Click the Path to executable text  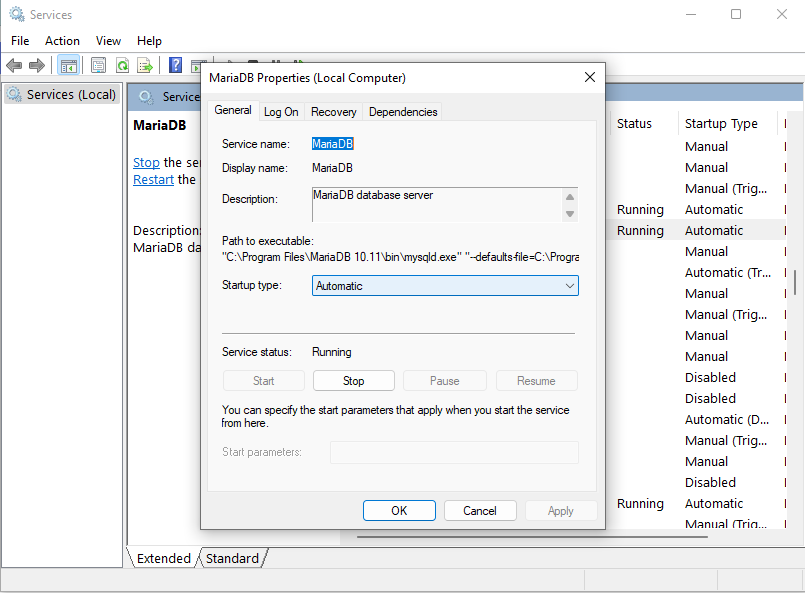coord(400,257)
